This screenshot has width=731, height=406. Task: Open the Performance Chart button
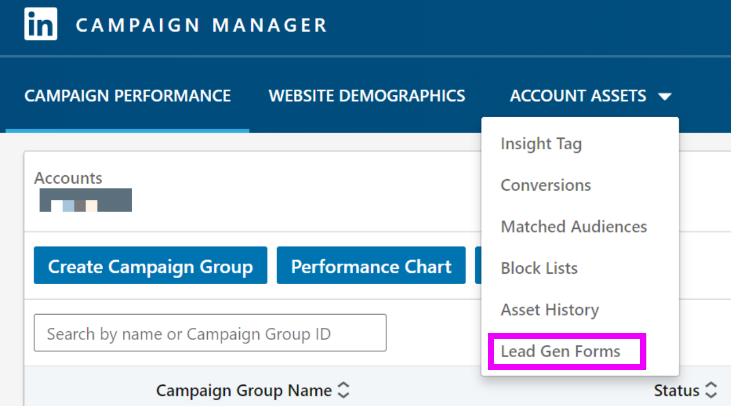coord(371,267)
